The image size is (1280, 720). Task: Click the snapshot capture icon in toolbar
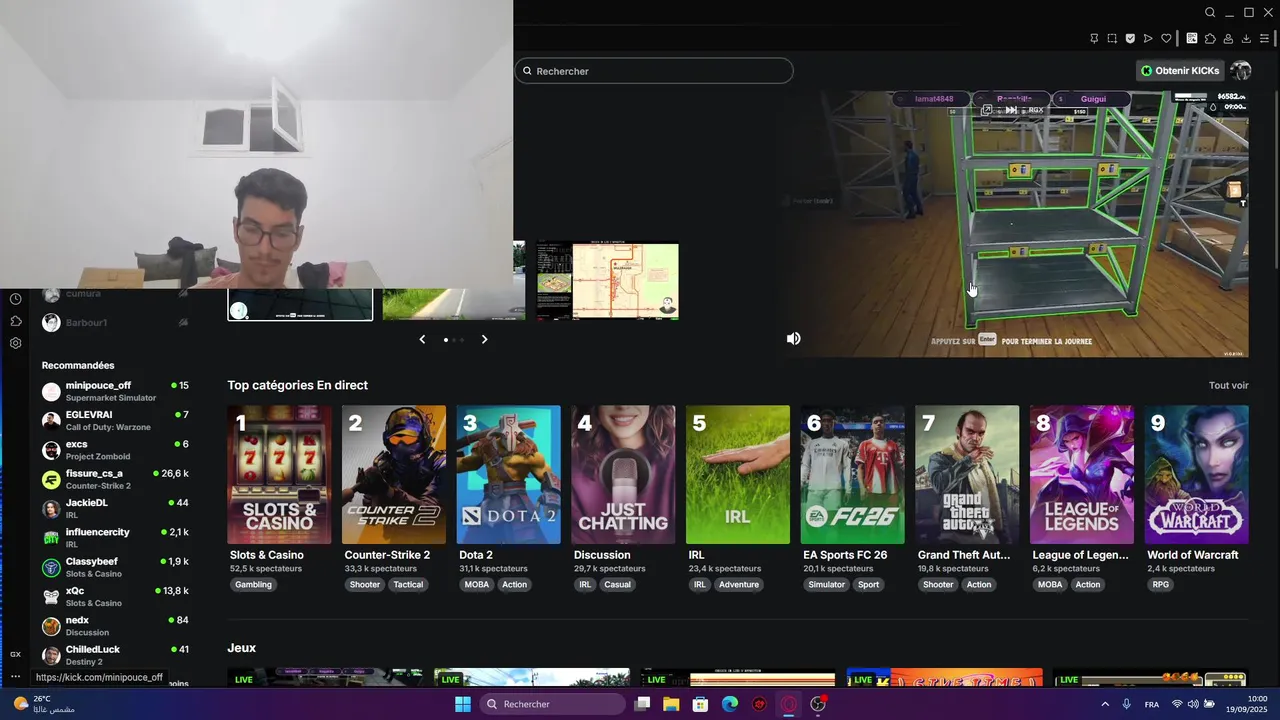1112,39
